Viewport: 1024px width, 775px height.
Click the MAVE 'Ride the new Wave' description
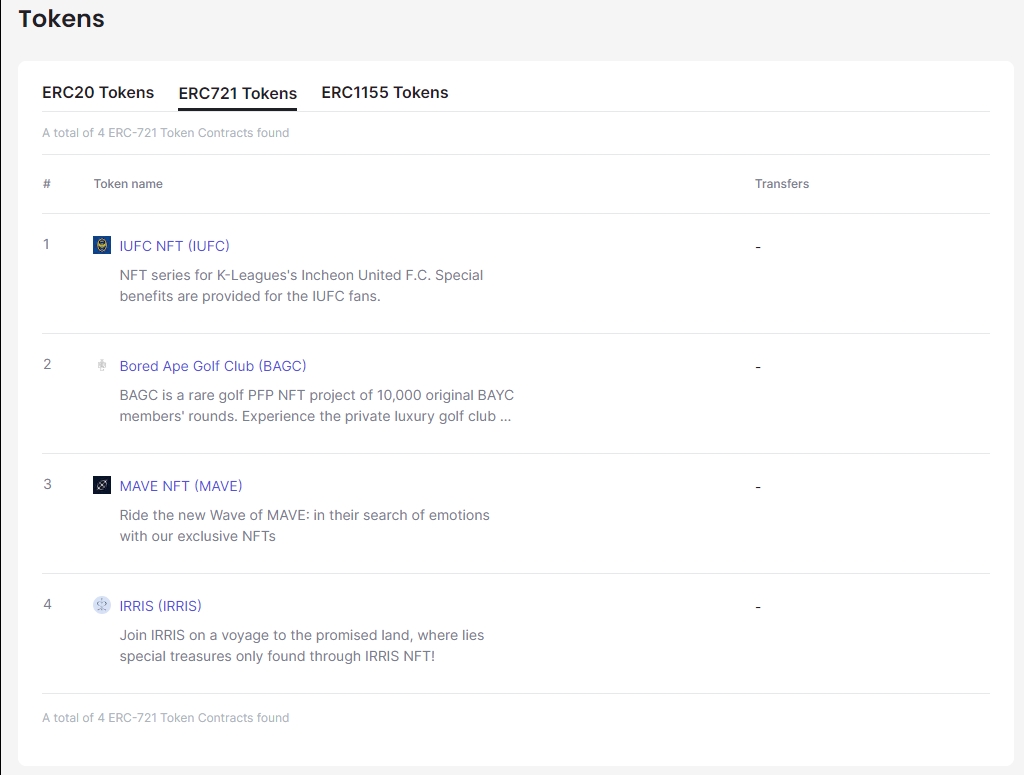(x=304, y=525)
